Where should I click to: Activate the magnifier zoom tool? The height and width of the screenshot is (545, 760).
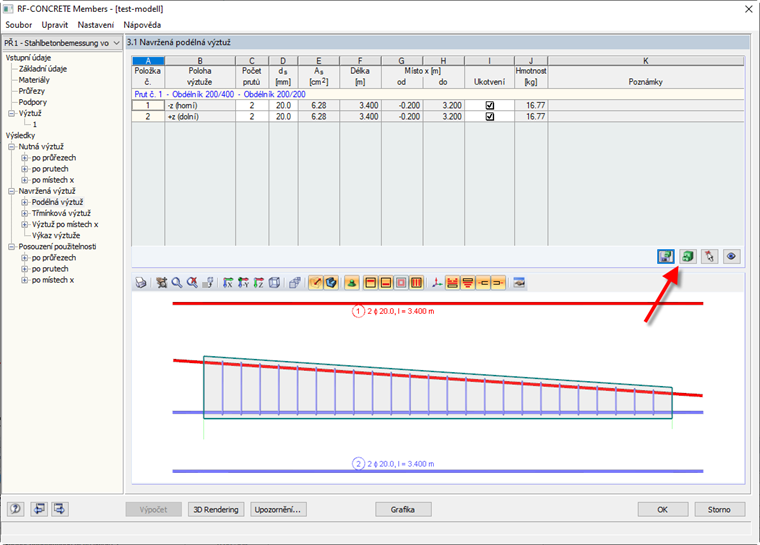click(177, 283)
